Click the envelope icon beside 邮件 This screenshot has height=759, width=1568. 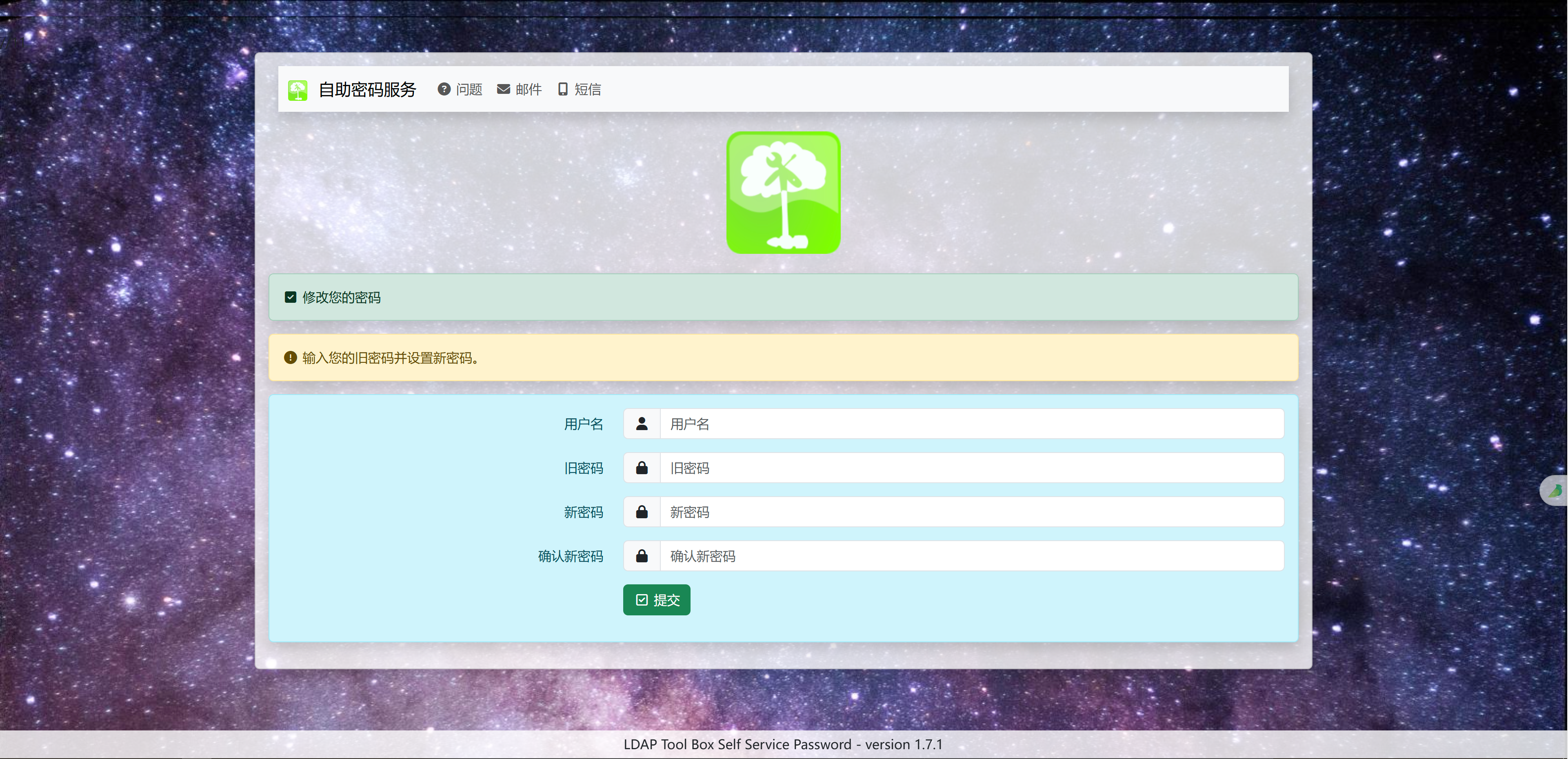(503, 89)
